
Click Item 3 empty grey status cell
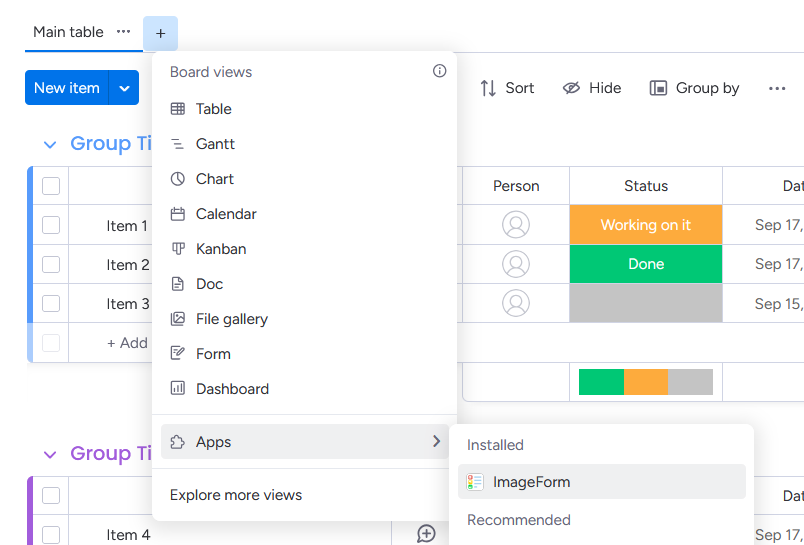(646, 303)
